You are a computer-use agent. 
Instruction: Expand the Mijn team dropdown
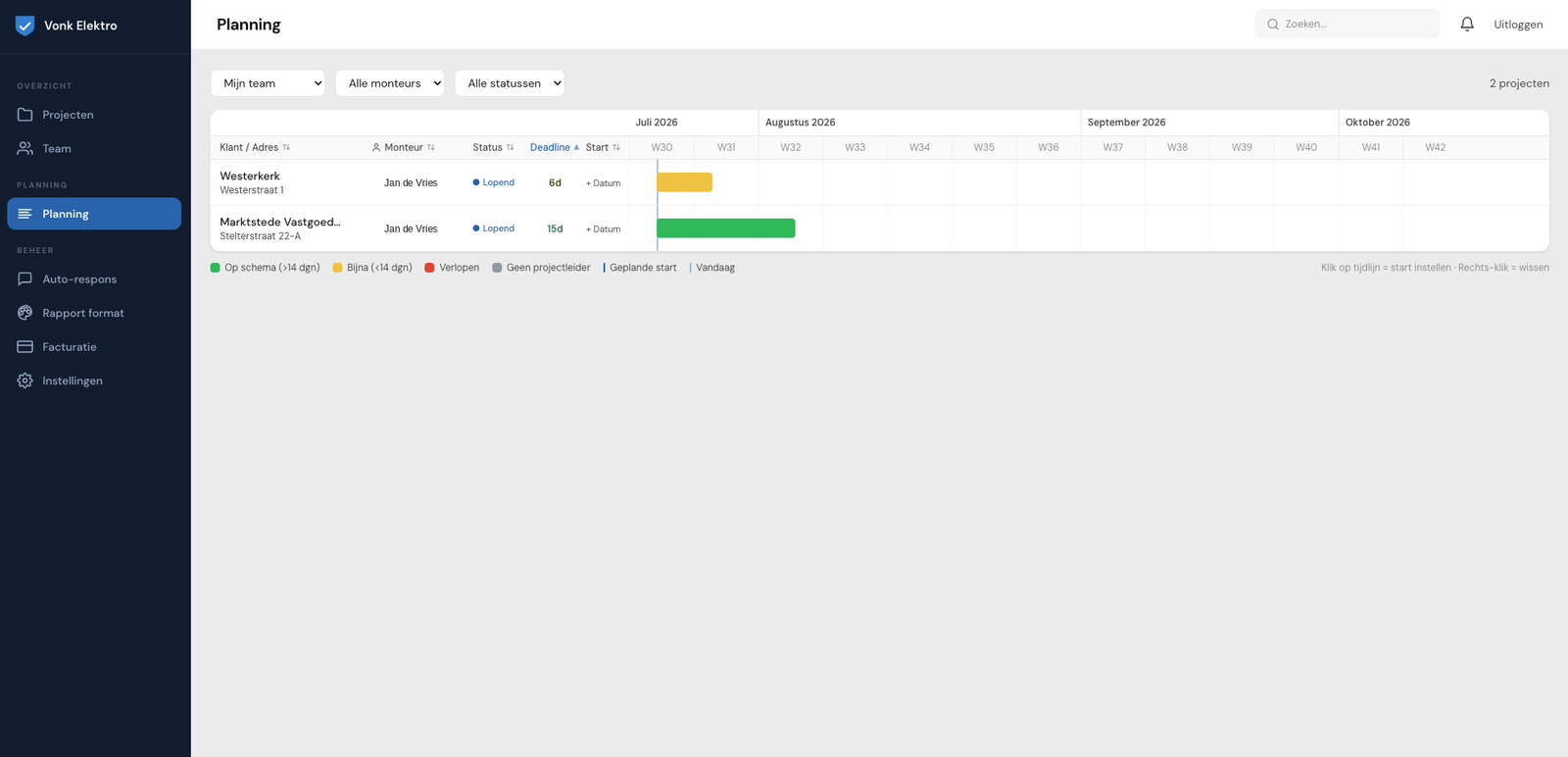point(268,83)
